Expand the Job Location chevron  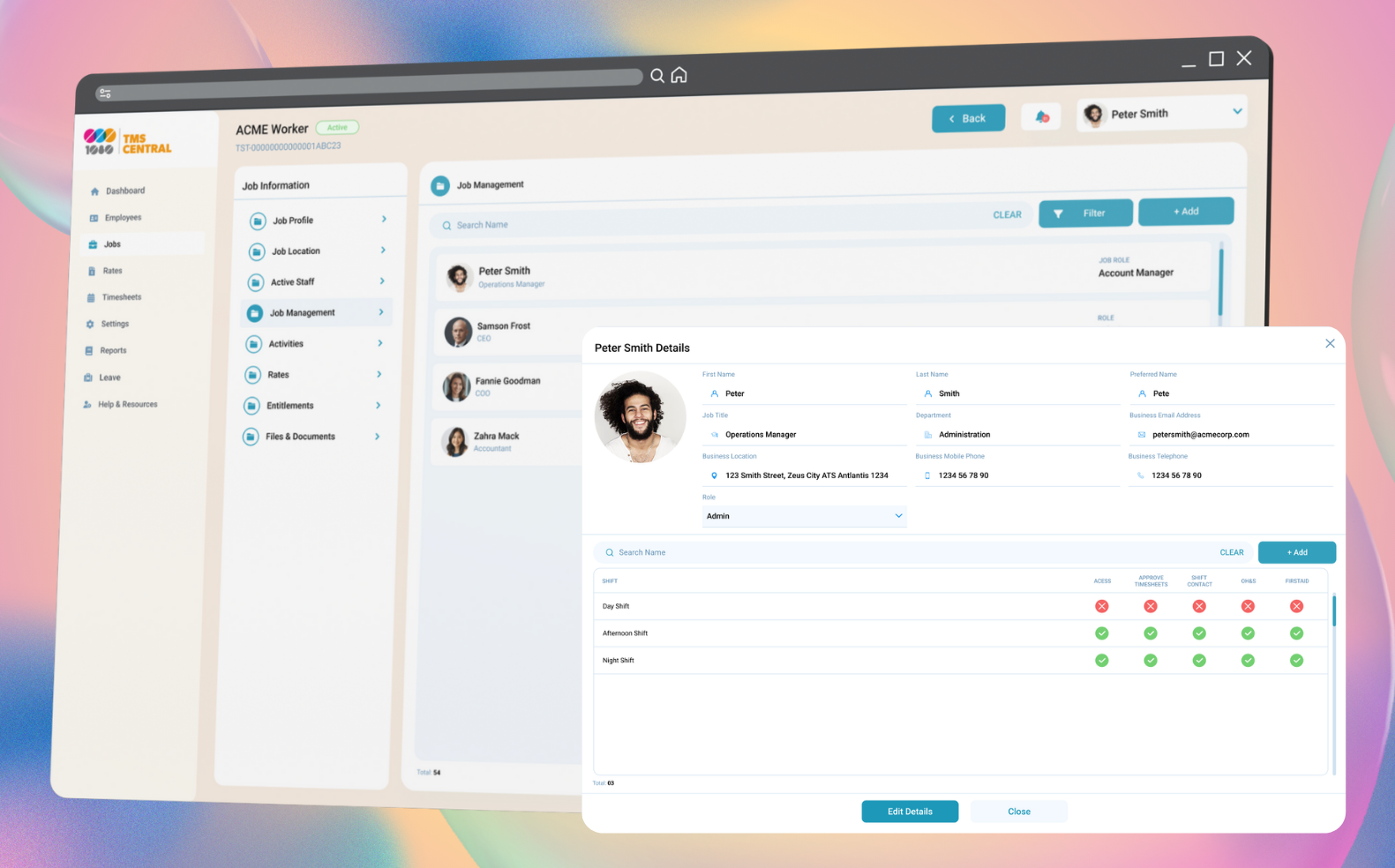[x=383, y=251]
